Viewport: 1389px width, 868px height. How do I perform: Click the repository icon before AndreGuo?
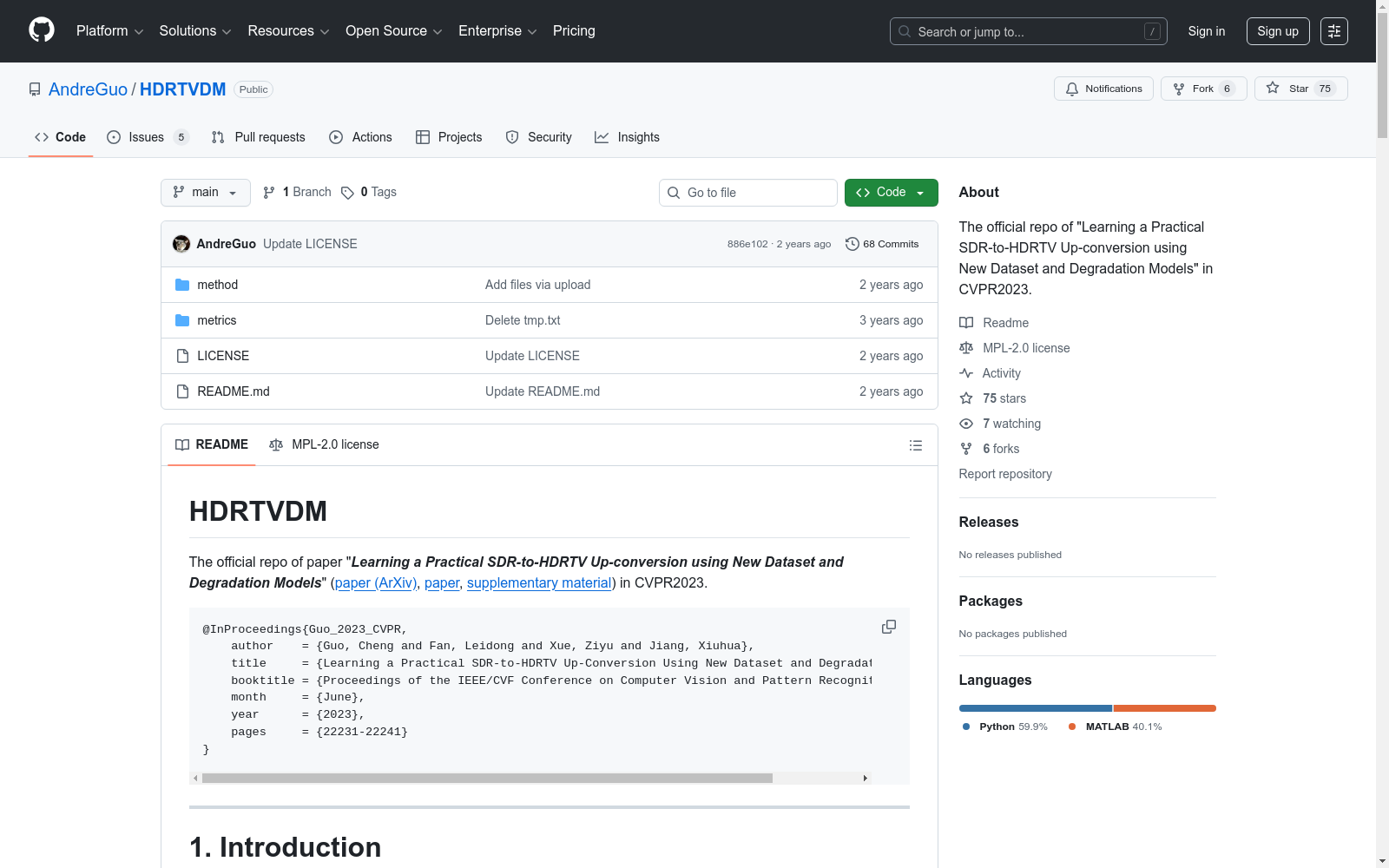point(35,89)
